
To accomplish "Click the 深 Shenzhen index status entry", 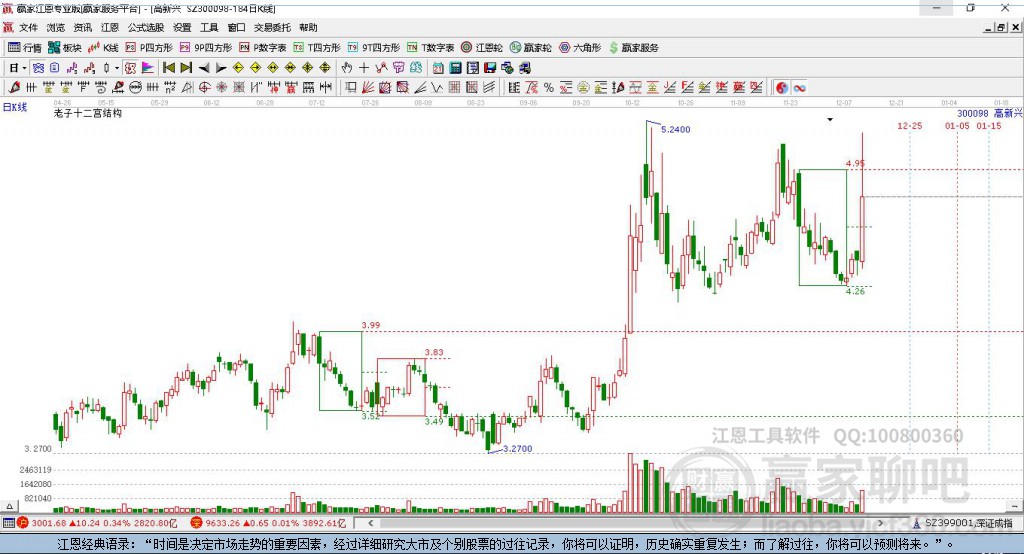I will coord(269,523).
